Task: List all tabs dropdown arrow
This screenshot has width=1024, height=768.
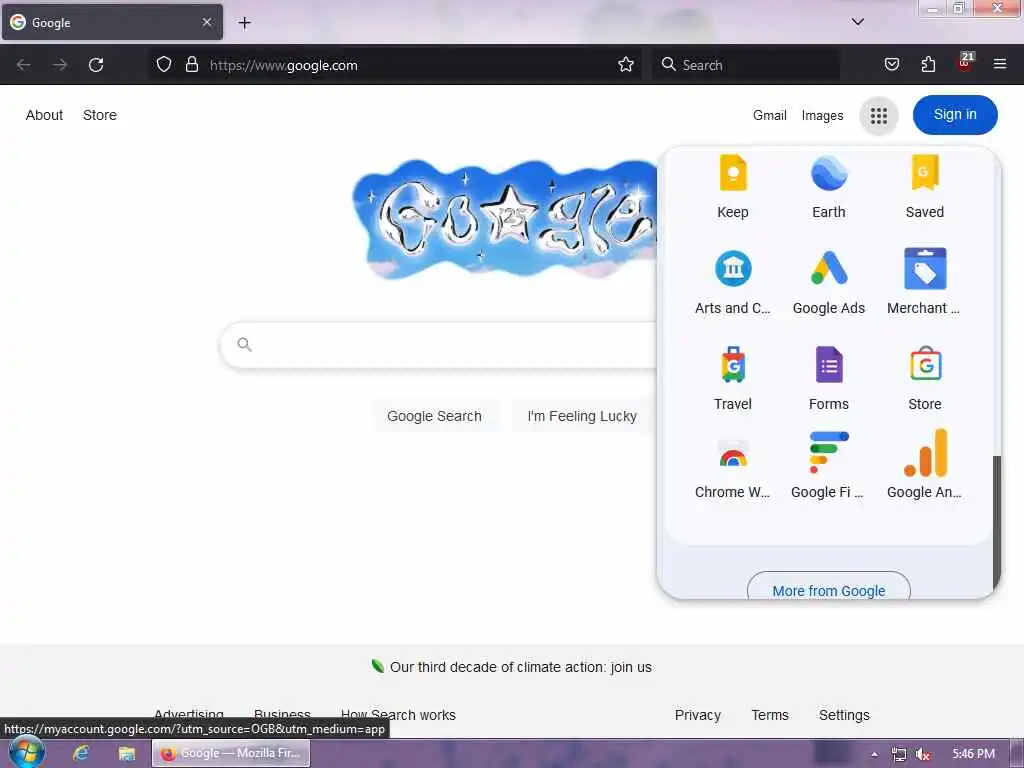Action: click(x=858, y=22)
